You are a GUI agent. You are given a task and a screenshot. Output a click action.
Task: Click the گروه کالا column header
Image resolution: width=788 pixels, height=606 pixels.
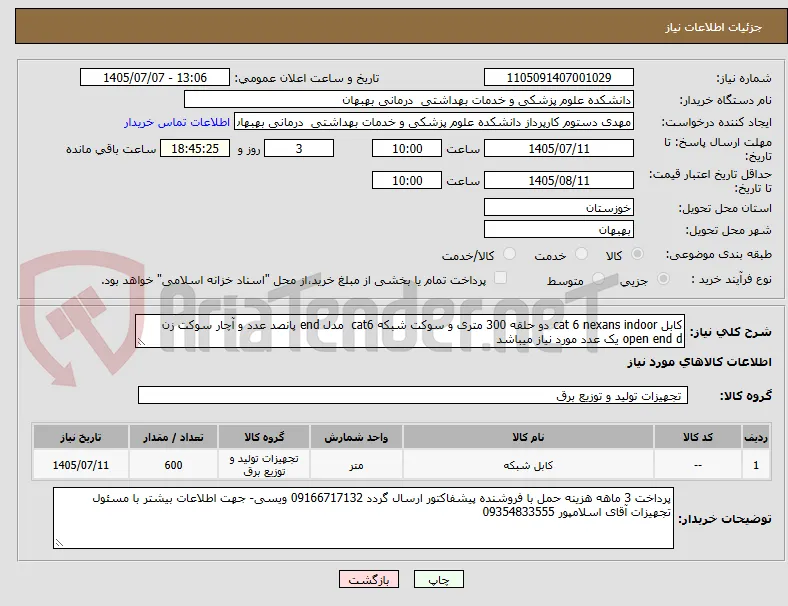pos(264,437)
